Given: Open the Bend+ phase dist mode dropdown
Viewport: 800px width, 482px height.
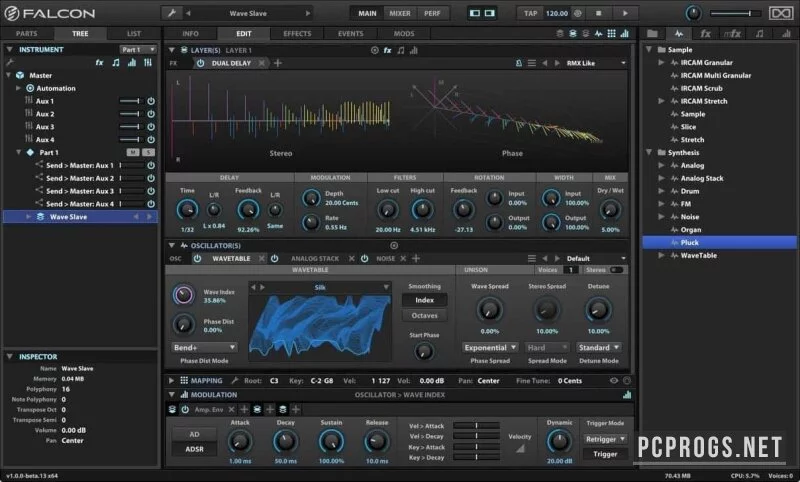Looking at the screenshot, I should 204,347.
